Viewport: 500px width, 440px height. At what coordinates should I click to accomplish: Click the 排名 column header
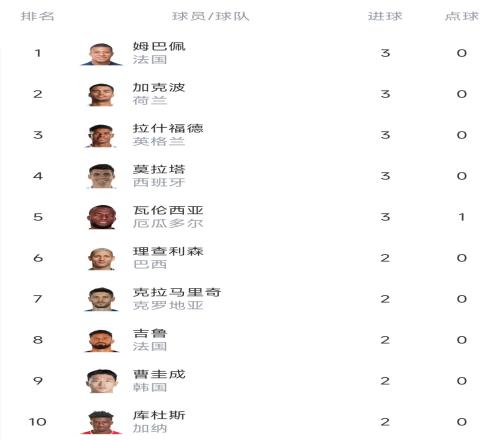pyautogui.click(x=37, y=16)
